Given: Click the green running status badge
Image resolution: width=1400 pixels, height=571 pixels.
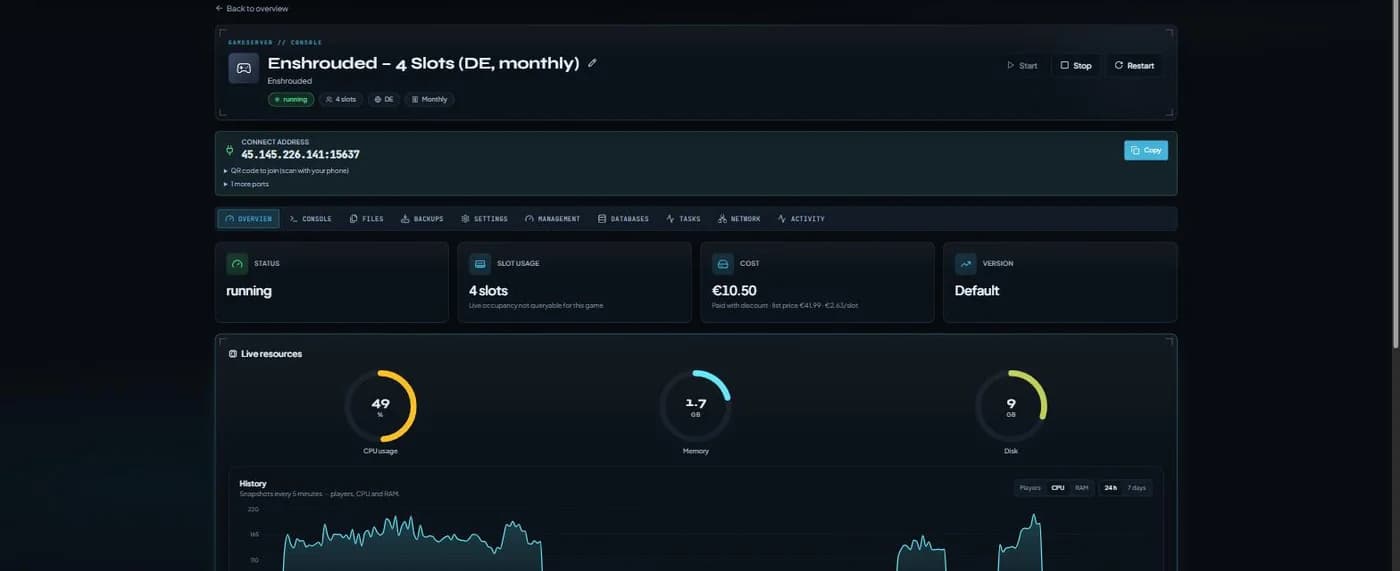Looking at the screenshot, I should pyautogui.click(x=291, y=100).
